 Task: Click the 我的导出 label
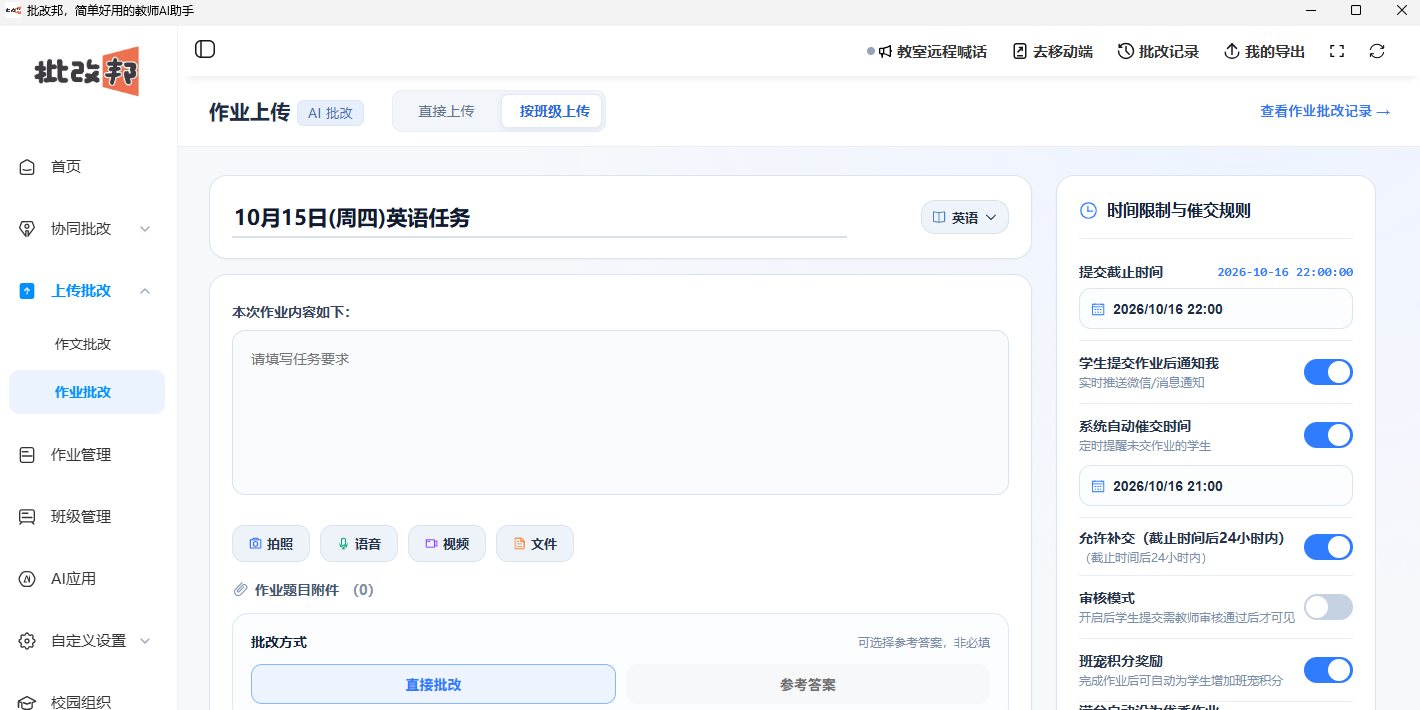click(x=1275, y=52)
